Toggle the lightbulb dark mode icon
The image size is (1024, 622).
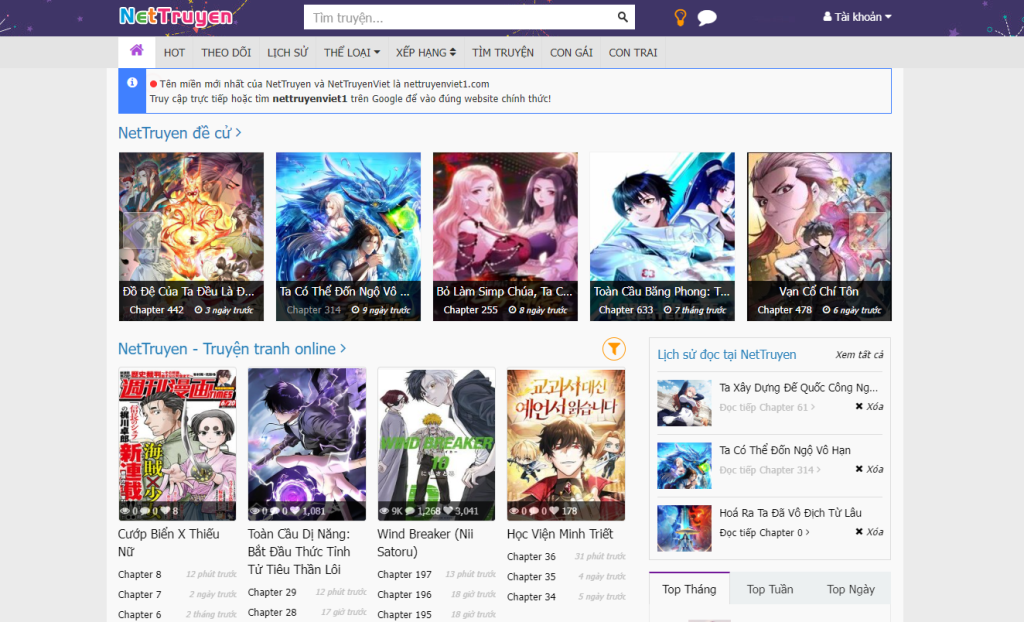coord(680,17)
